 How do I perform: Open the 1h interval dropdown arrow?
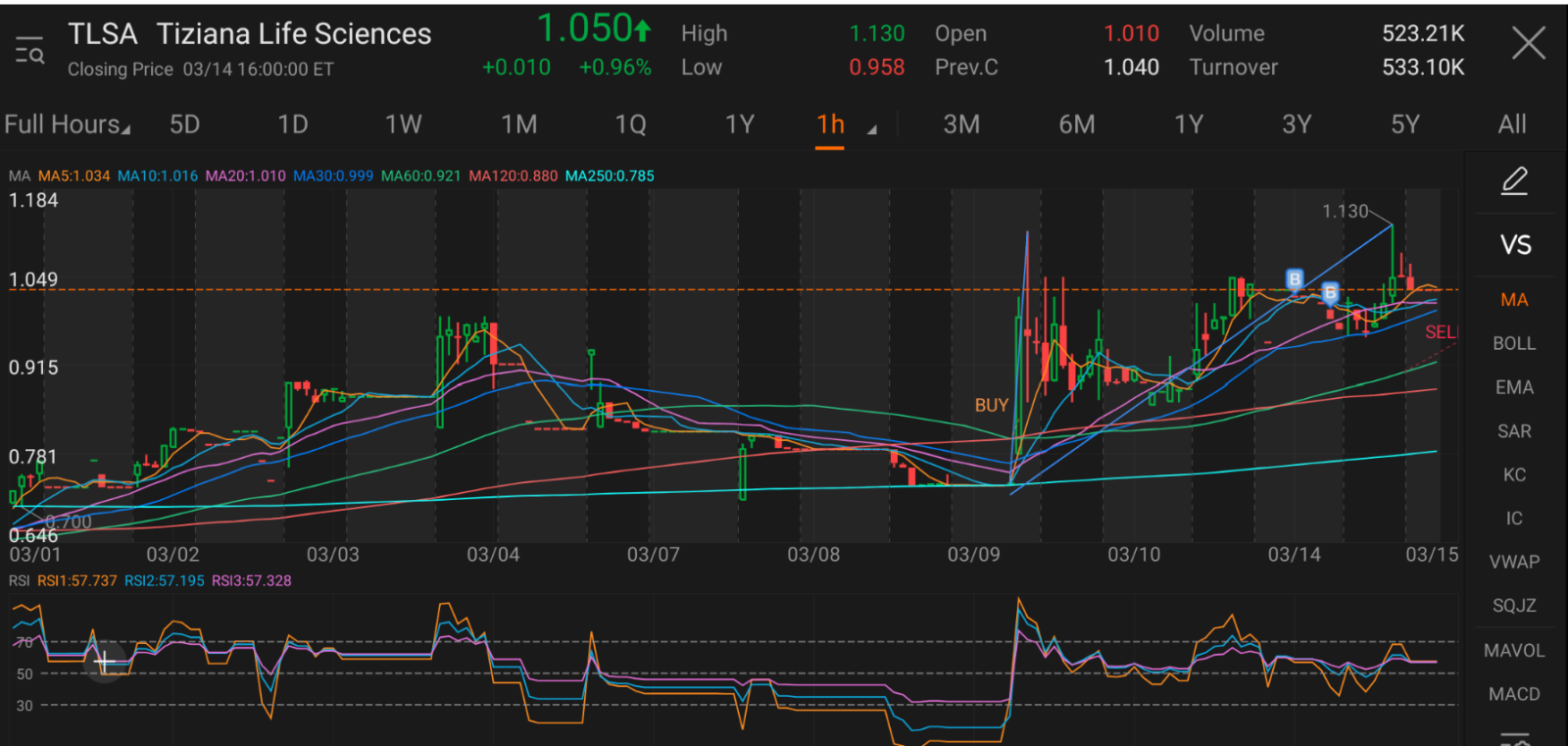point(871,128)
